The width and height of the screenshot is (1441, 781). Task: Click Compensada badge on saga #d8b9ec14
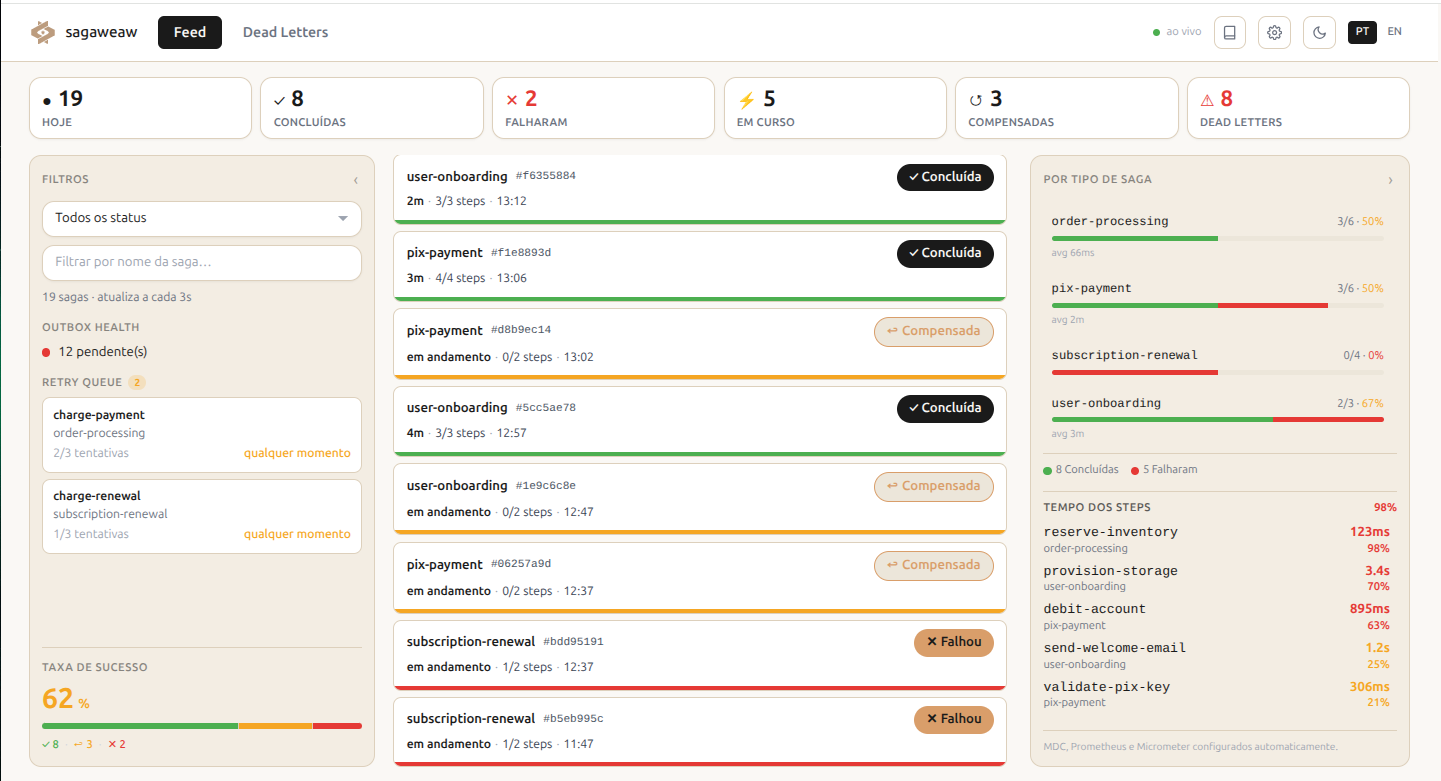click(x=934, y=331)
